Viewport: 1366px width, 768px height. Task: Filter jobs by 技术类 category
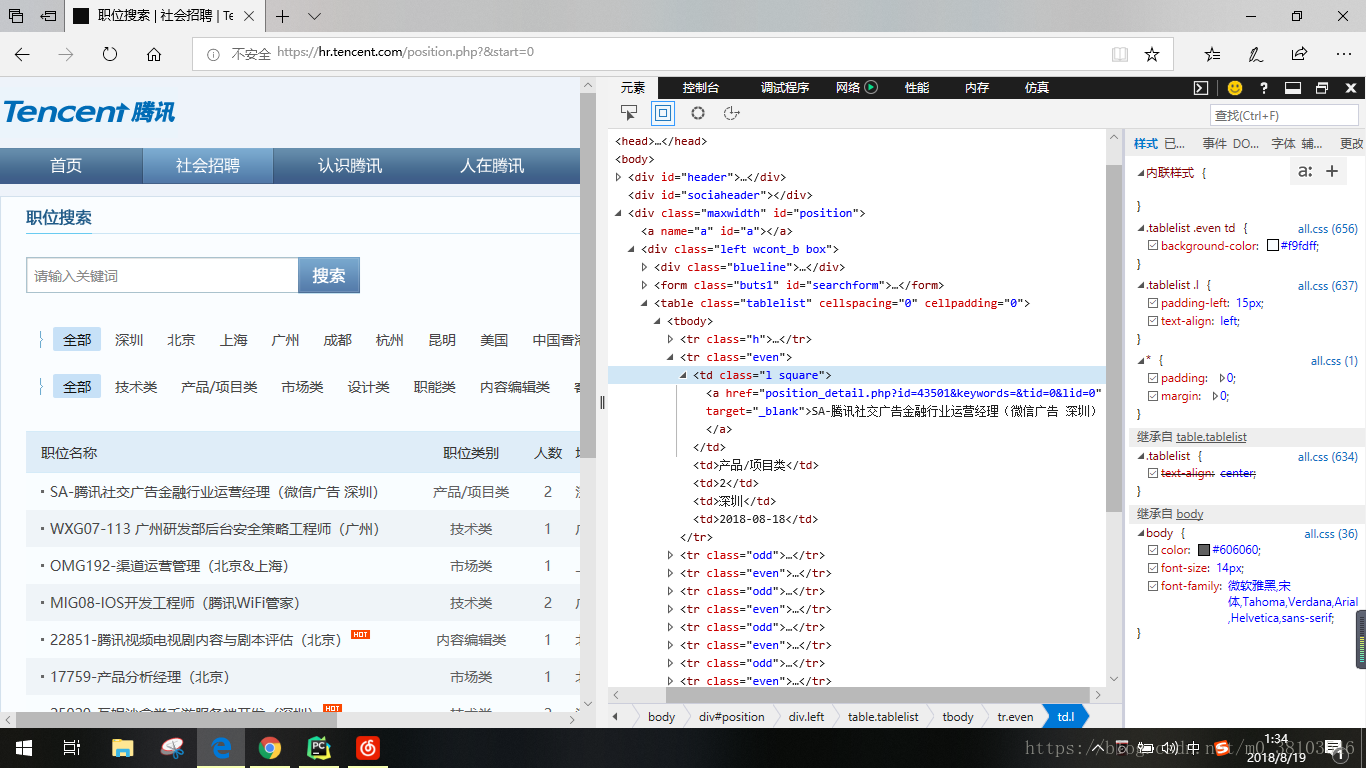pos(136,387)
